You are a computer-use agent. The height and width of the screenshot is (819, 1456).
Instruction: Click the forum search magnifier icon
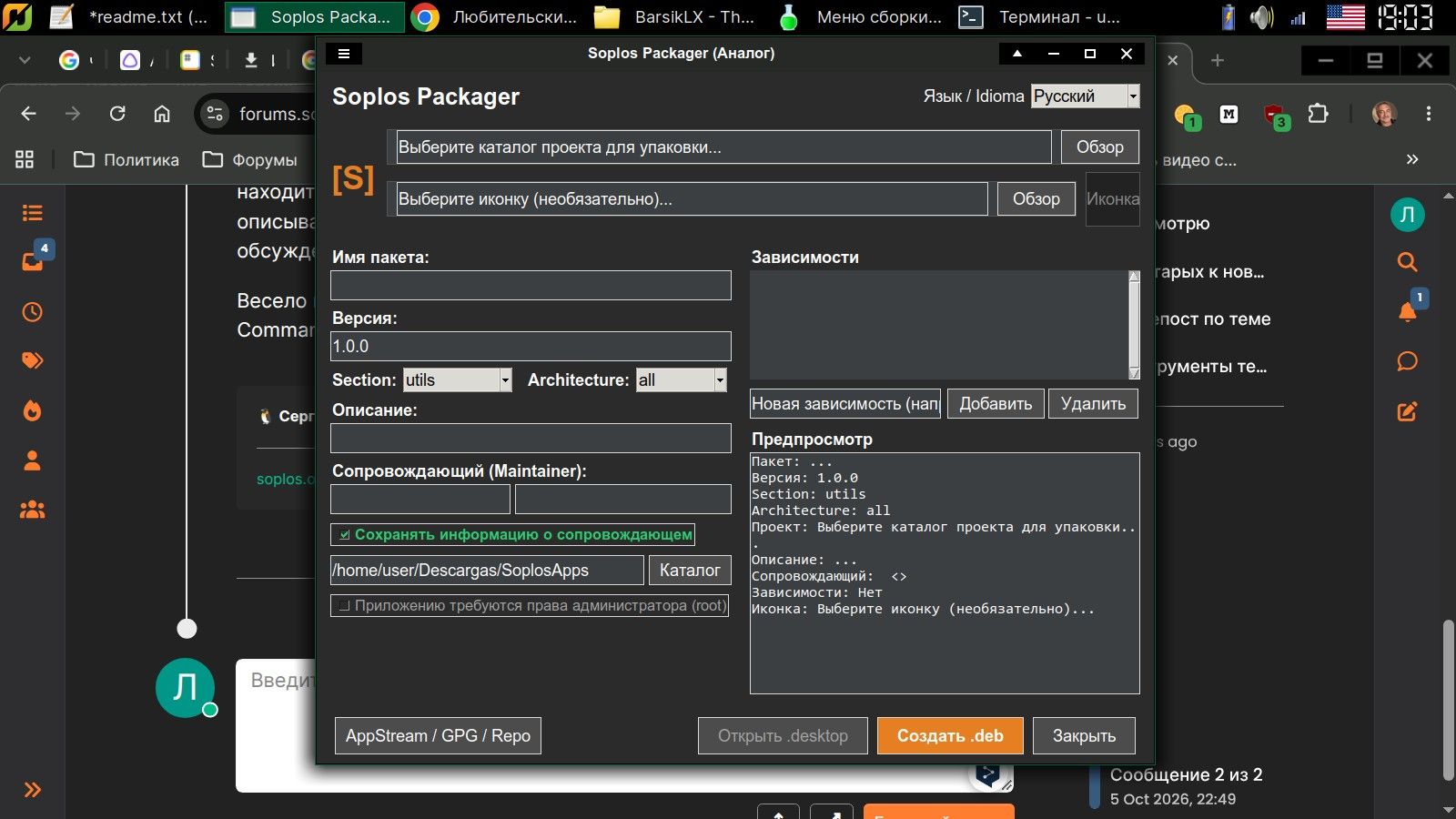click(x=1408, y=262)
